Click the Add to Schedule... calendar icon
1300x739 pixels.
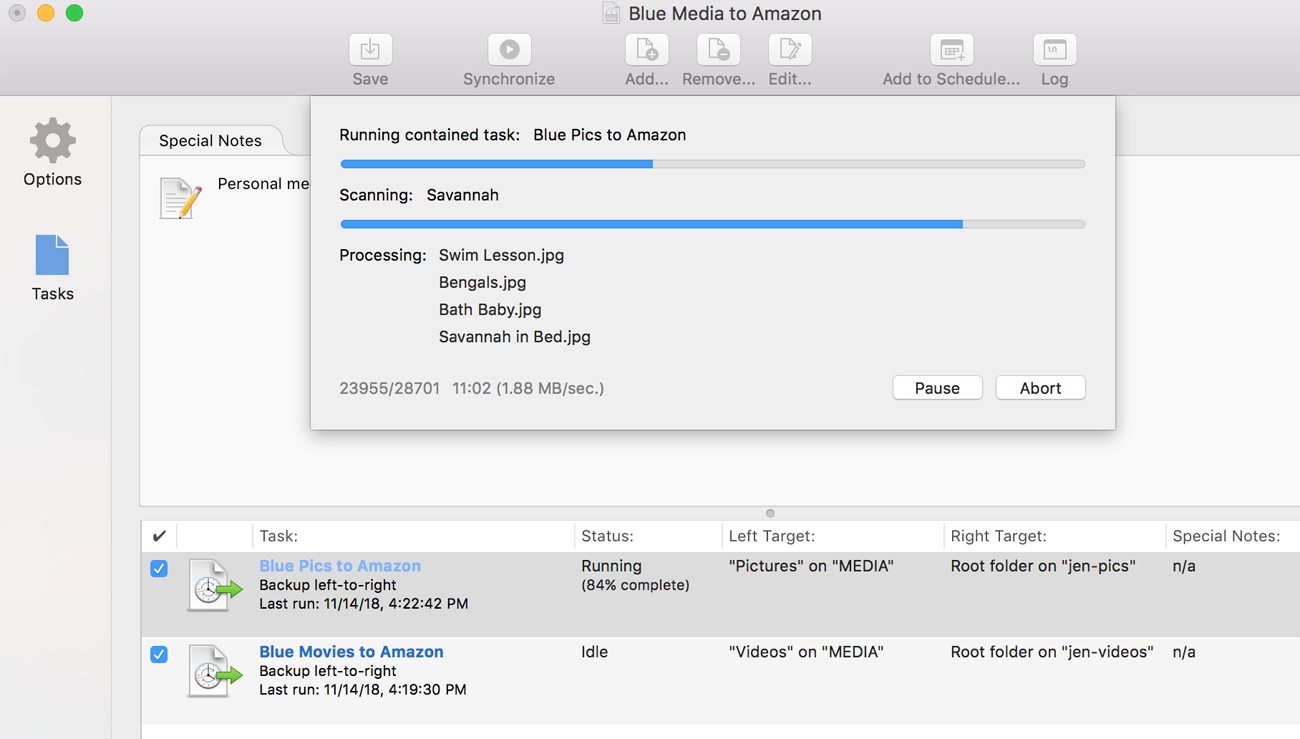pyautogui.click(x=951, y=49)
